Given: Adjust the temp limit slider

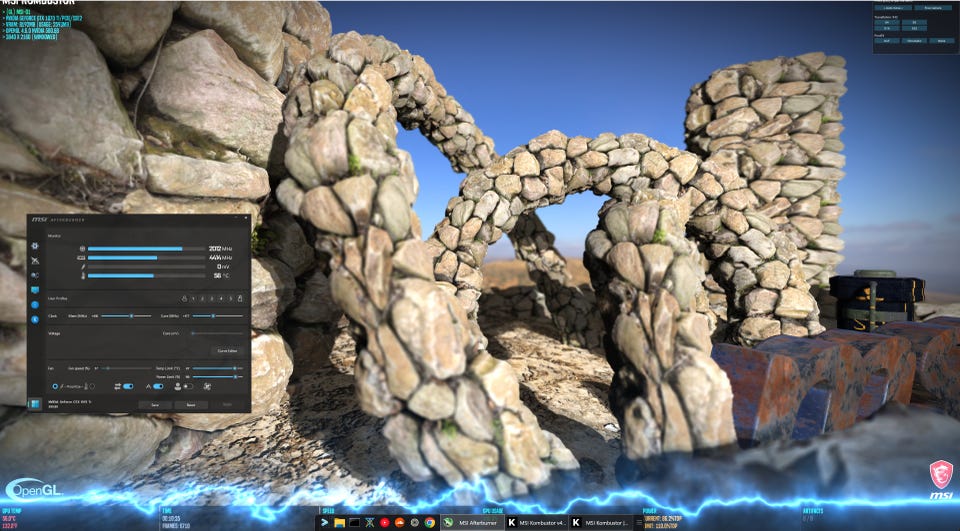Looking at the screenshot, I should tap(217, 368).
